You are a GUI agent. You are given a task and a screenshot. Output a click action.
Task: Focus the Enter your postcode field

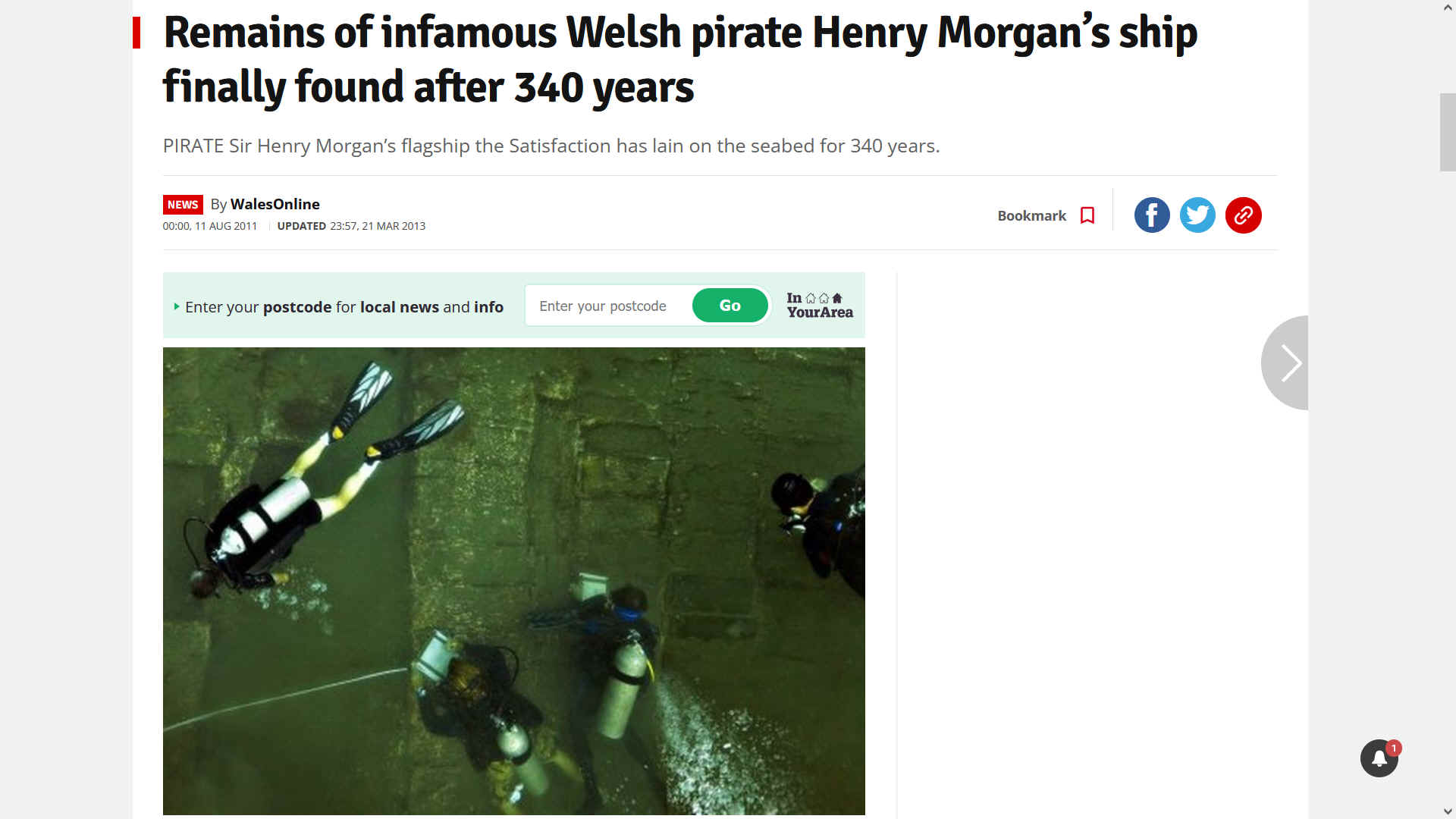[608, 306]
